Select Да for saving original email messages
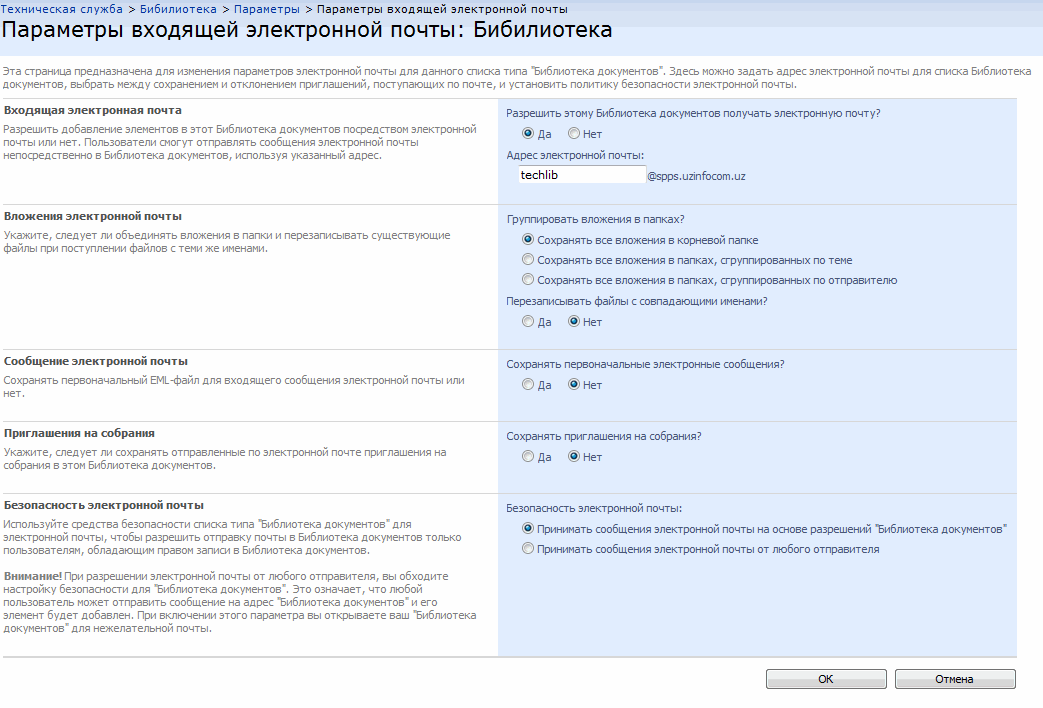Image resolution: width=1043 pixels, height=708 pixels. (x=528, y=385)
